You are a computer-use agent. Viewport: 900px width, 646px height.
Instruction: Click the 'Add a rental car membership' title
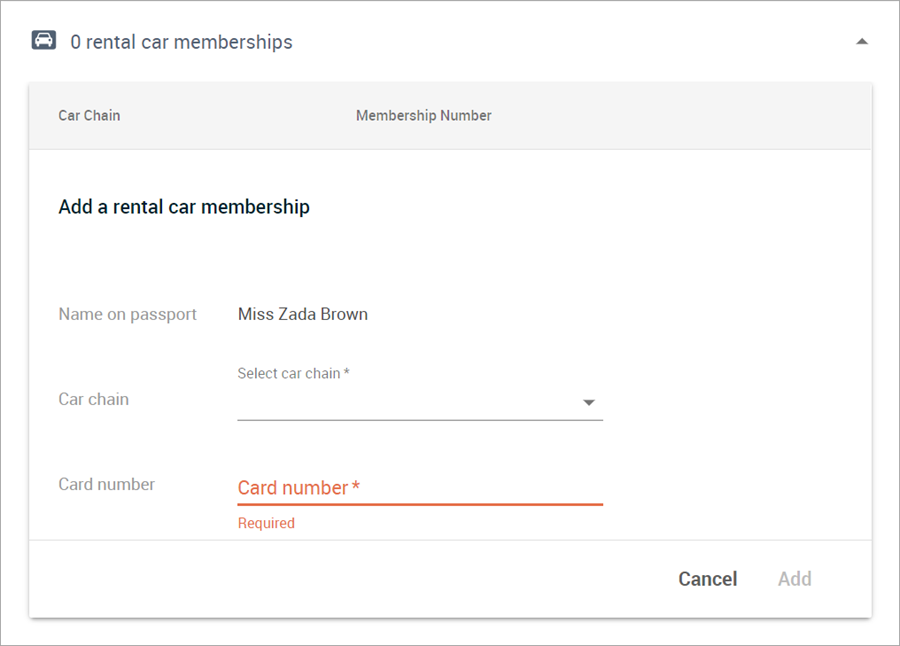tap(184, 207)
